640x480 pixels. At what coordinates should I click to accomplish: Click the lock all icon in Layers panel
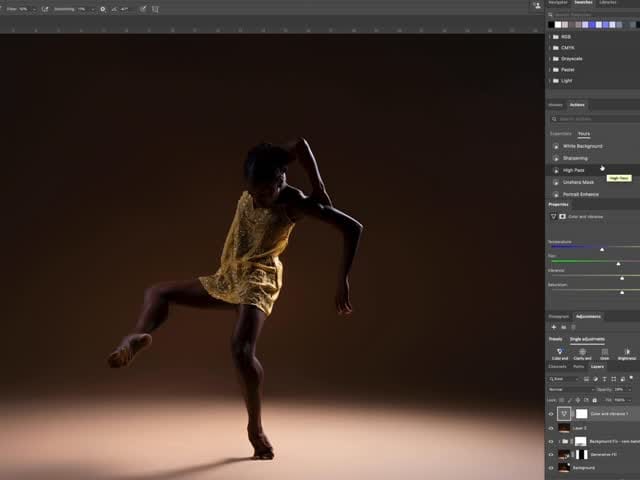tap(595, 400)
